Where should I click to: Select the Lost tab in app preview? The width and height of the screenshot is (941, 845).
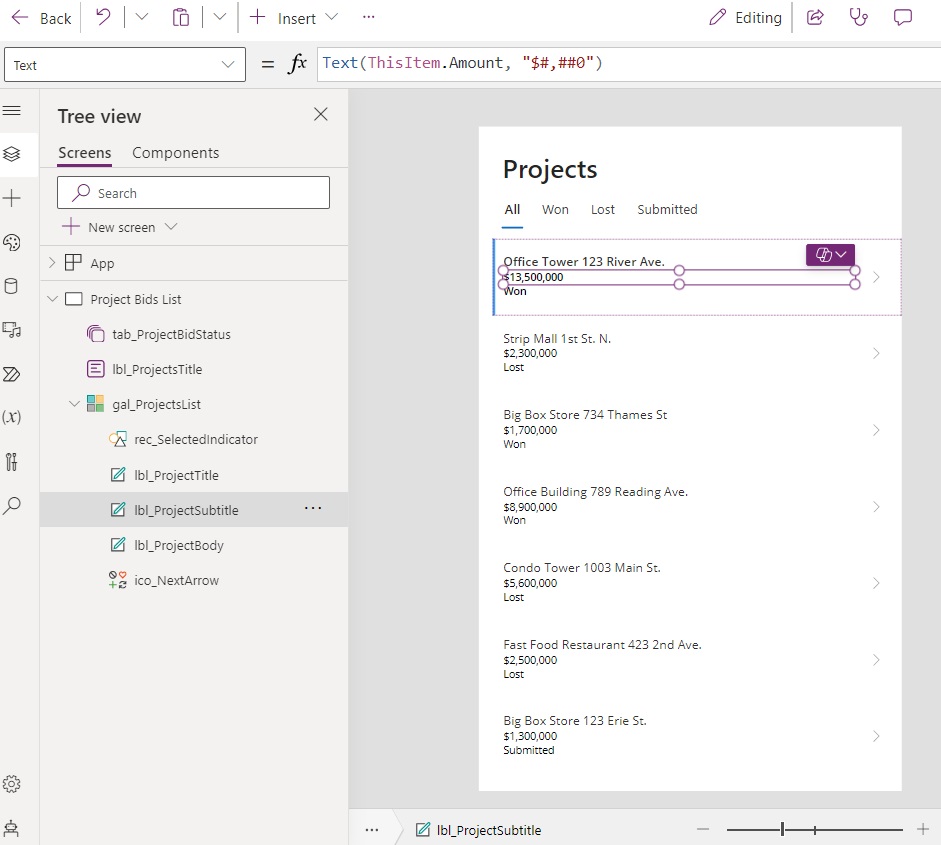click(603, 209)
